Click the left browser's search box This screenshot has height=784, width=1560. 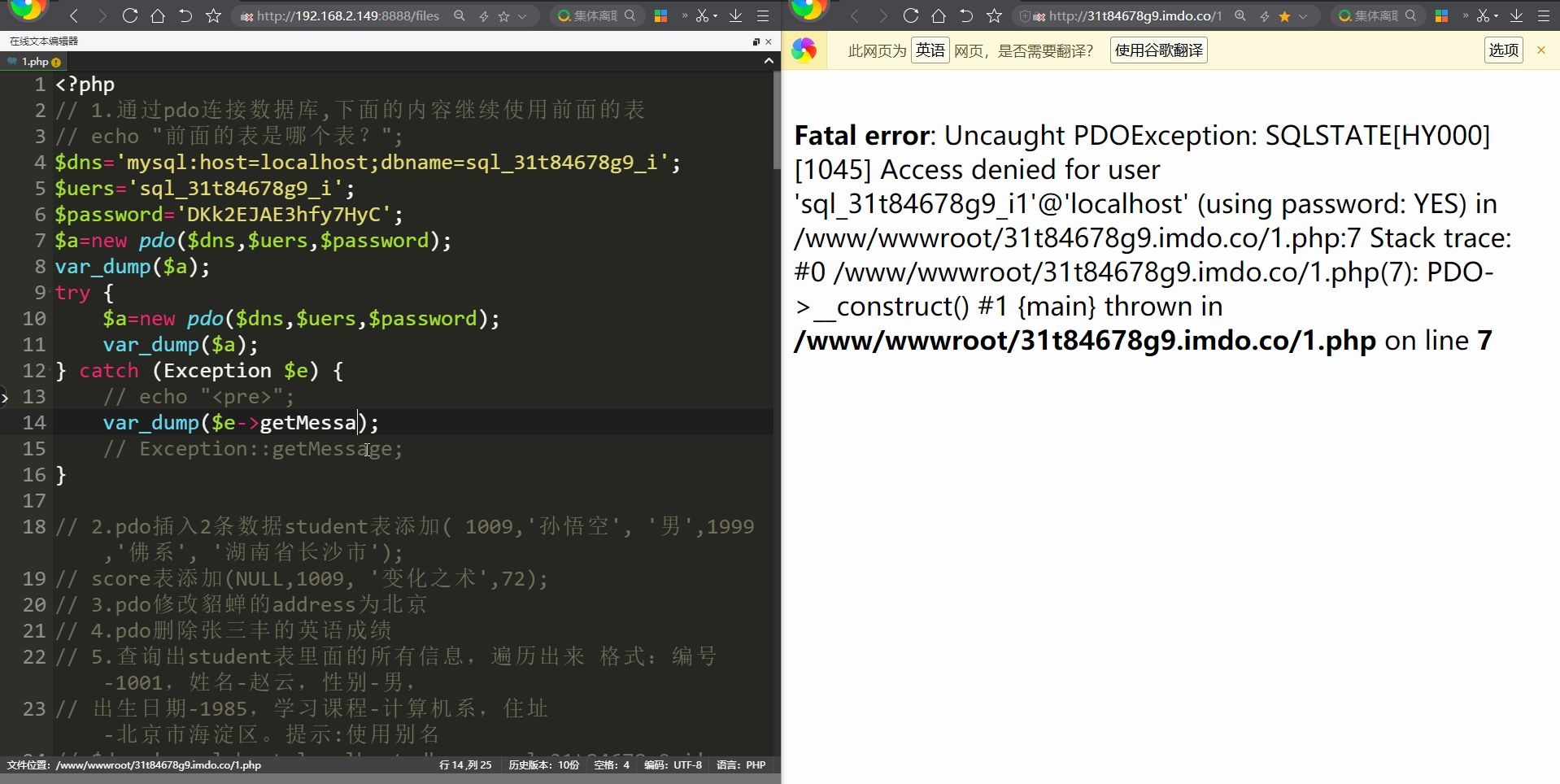pos(598,15)
